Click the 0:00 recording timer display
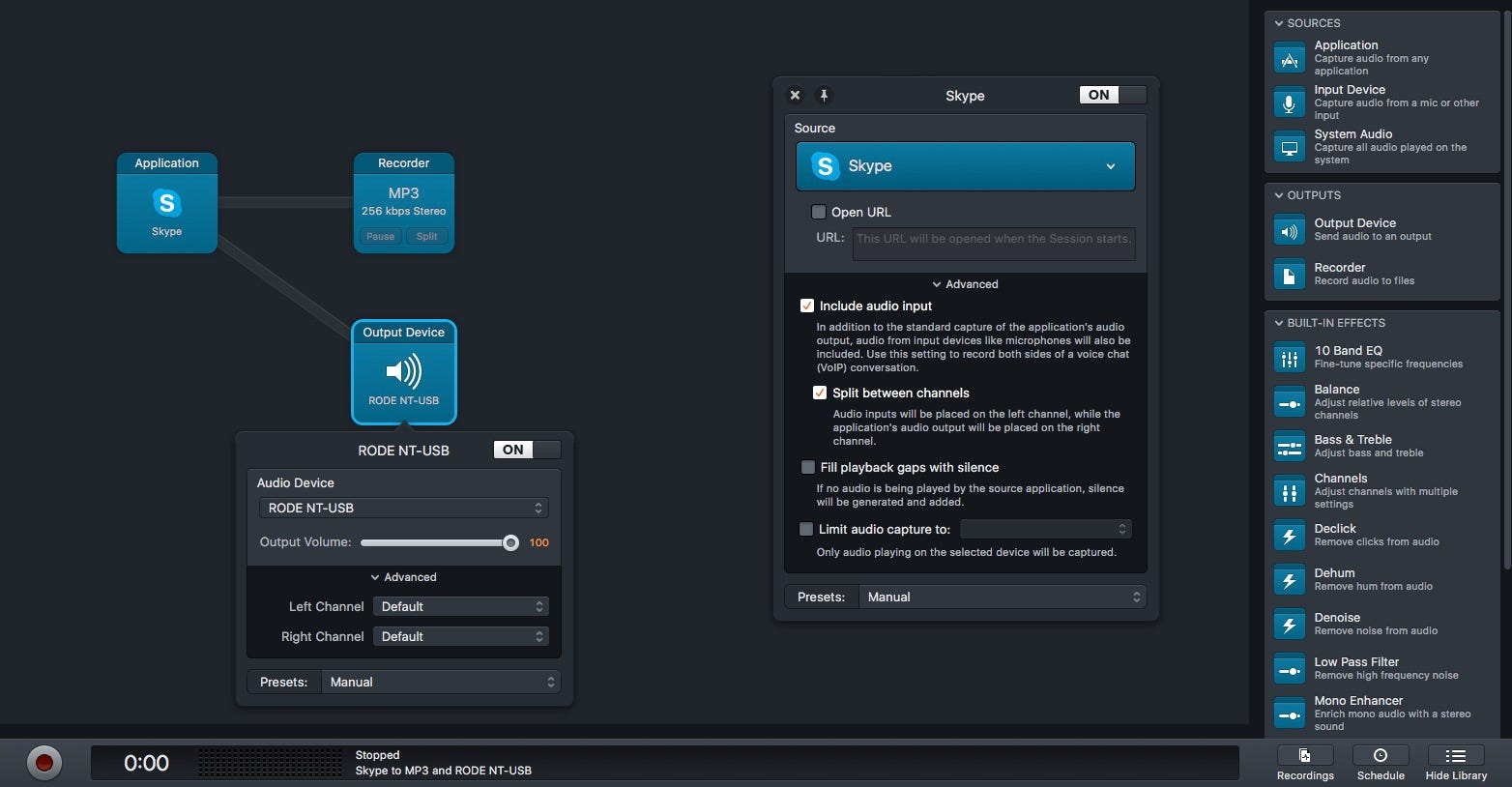This screenshot has width=1512, height=787. tap(146, 763)
